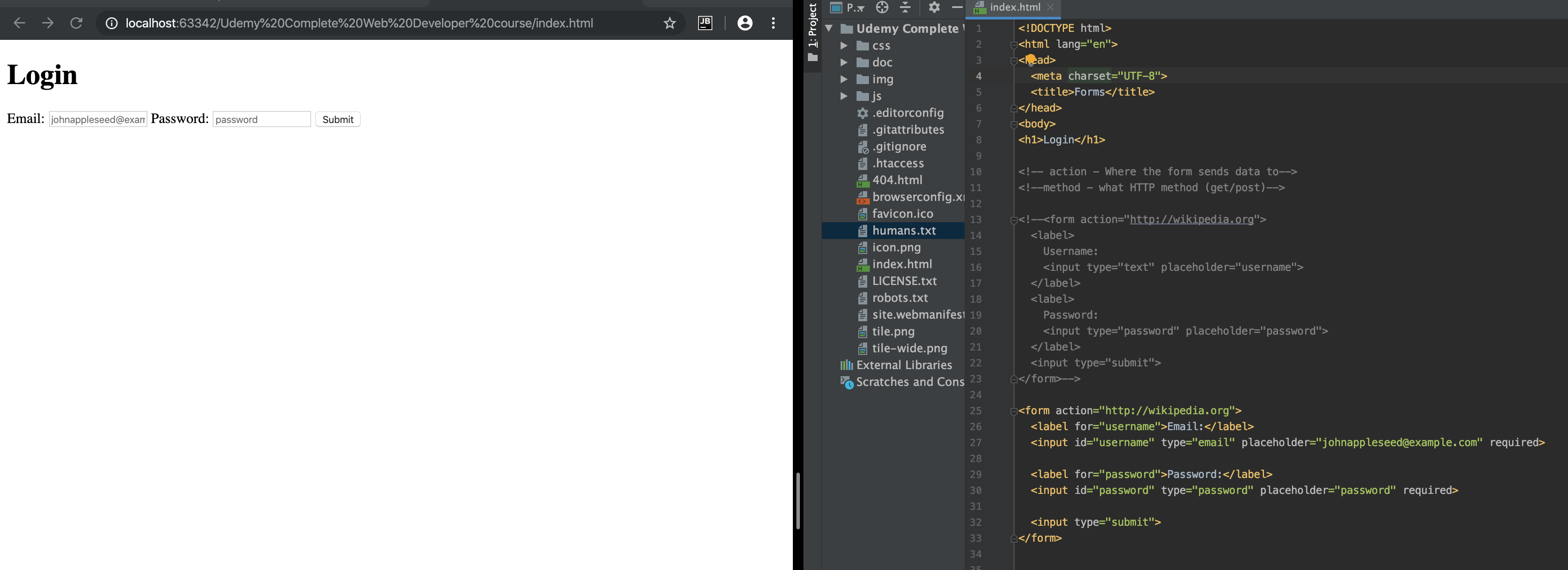
Task: Expand the img folder
Action: pos(844,79)
